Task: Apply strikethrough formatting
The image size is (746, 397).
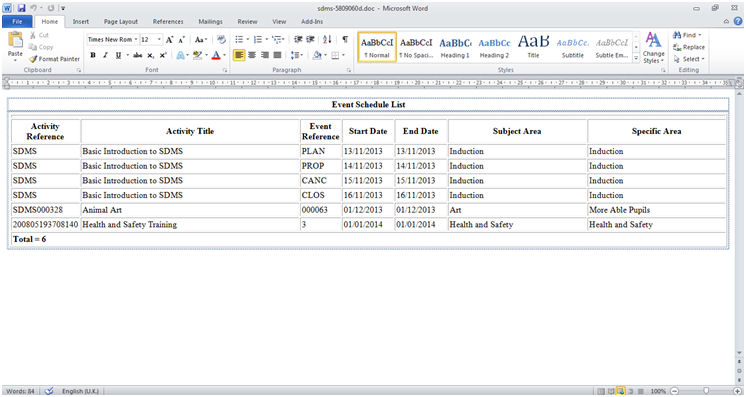Action: 138,55
